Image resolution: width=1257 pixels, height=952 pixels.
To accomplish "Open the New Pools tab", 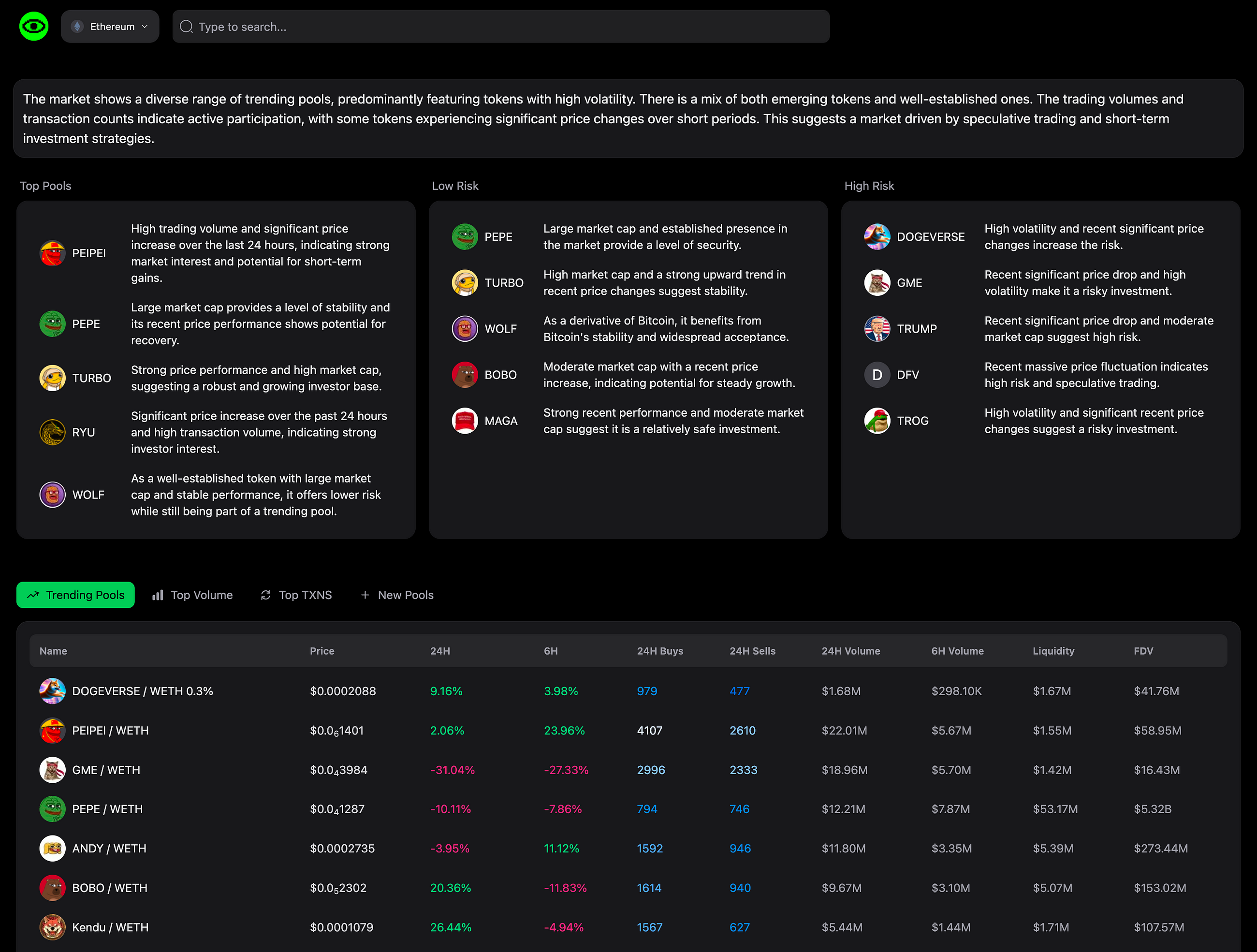I will click(x=397, y=595).
